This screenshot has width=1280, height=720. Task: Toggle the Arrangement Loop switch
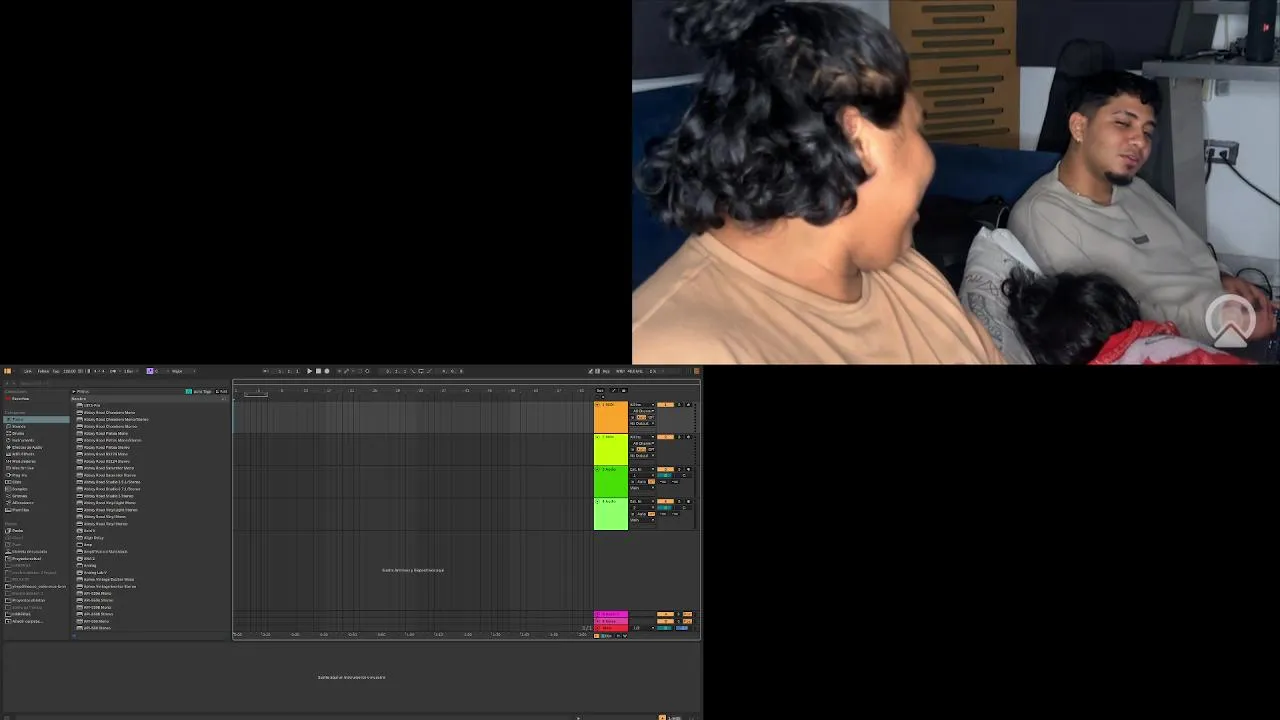[421, 371]
